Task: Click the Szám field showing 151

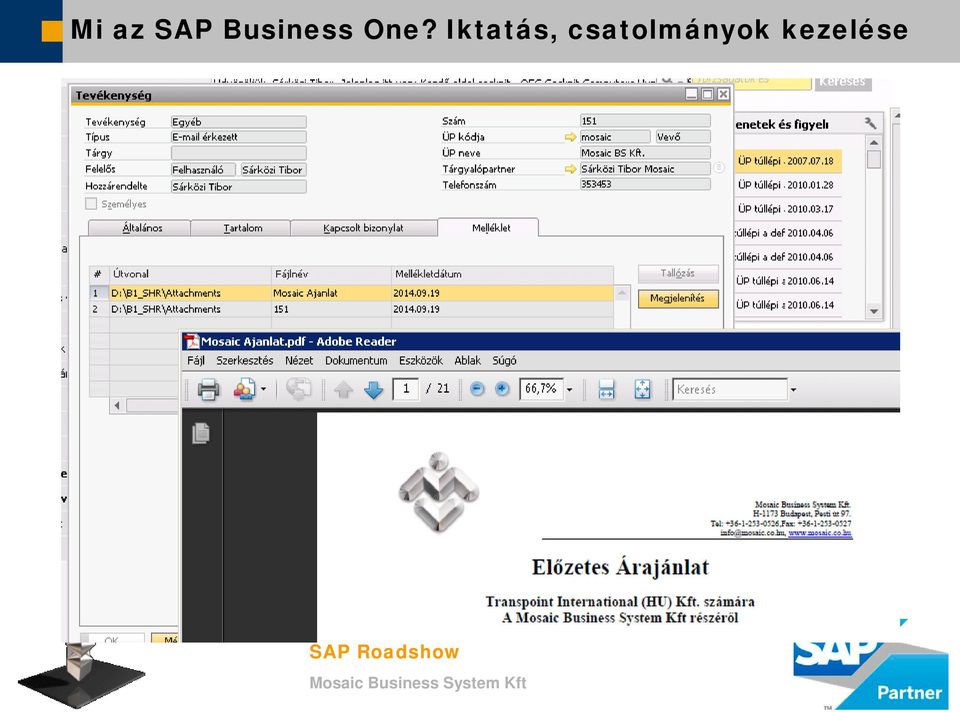Action: tap(645, 121)
